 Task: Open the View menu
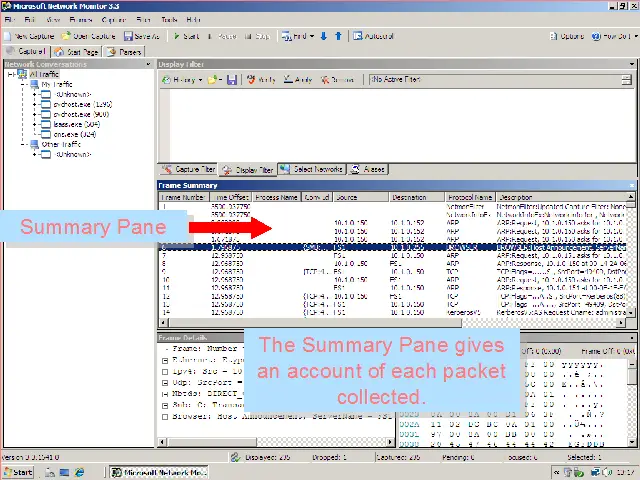pos(53,20)
